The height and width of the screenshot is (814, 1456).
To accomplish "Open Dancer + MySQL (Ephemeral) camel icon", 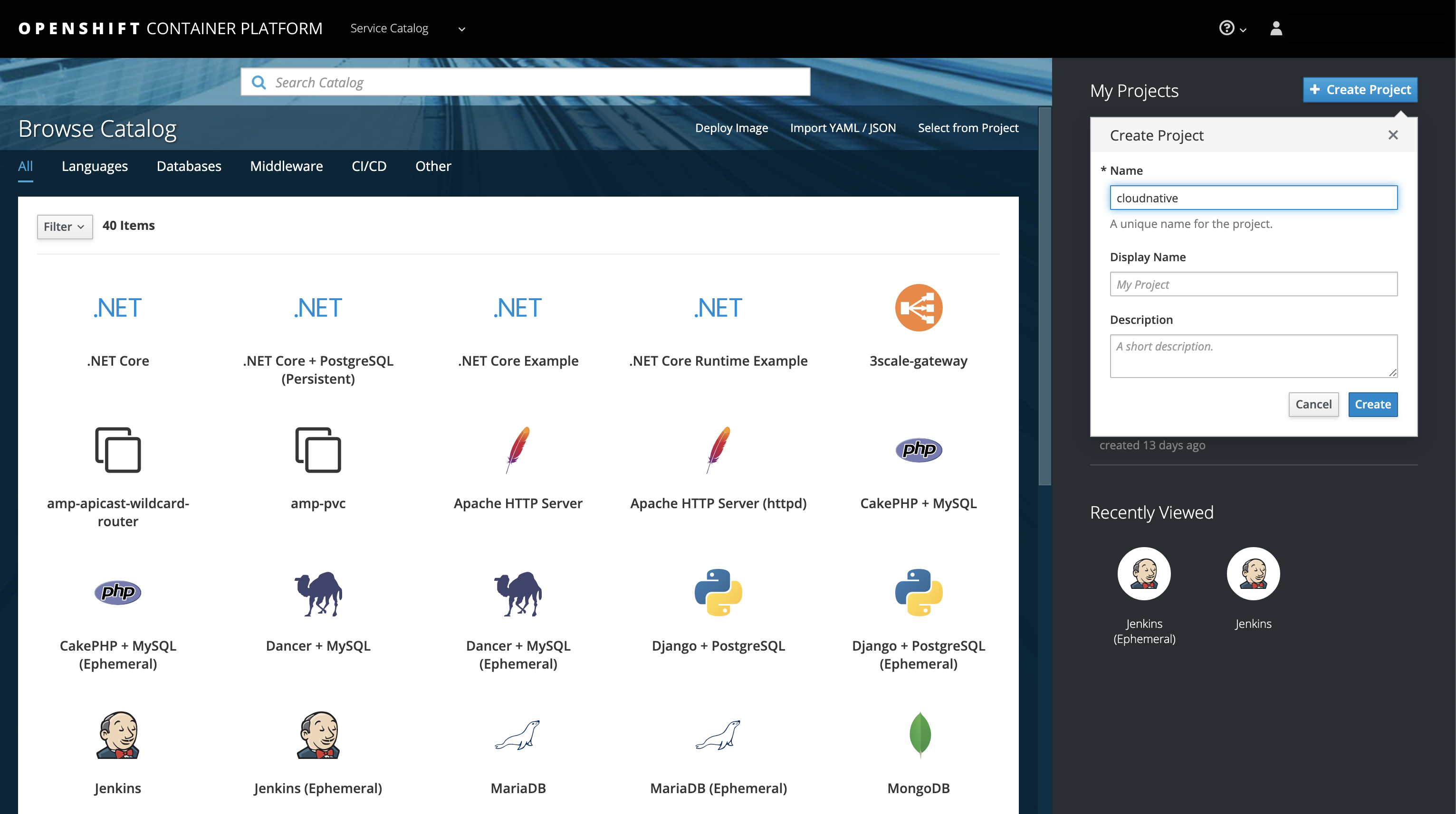I will point(518,593).
